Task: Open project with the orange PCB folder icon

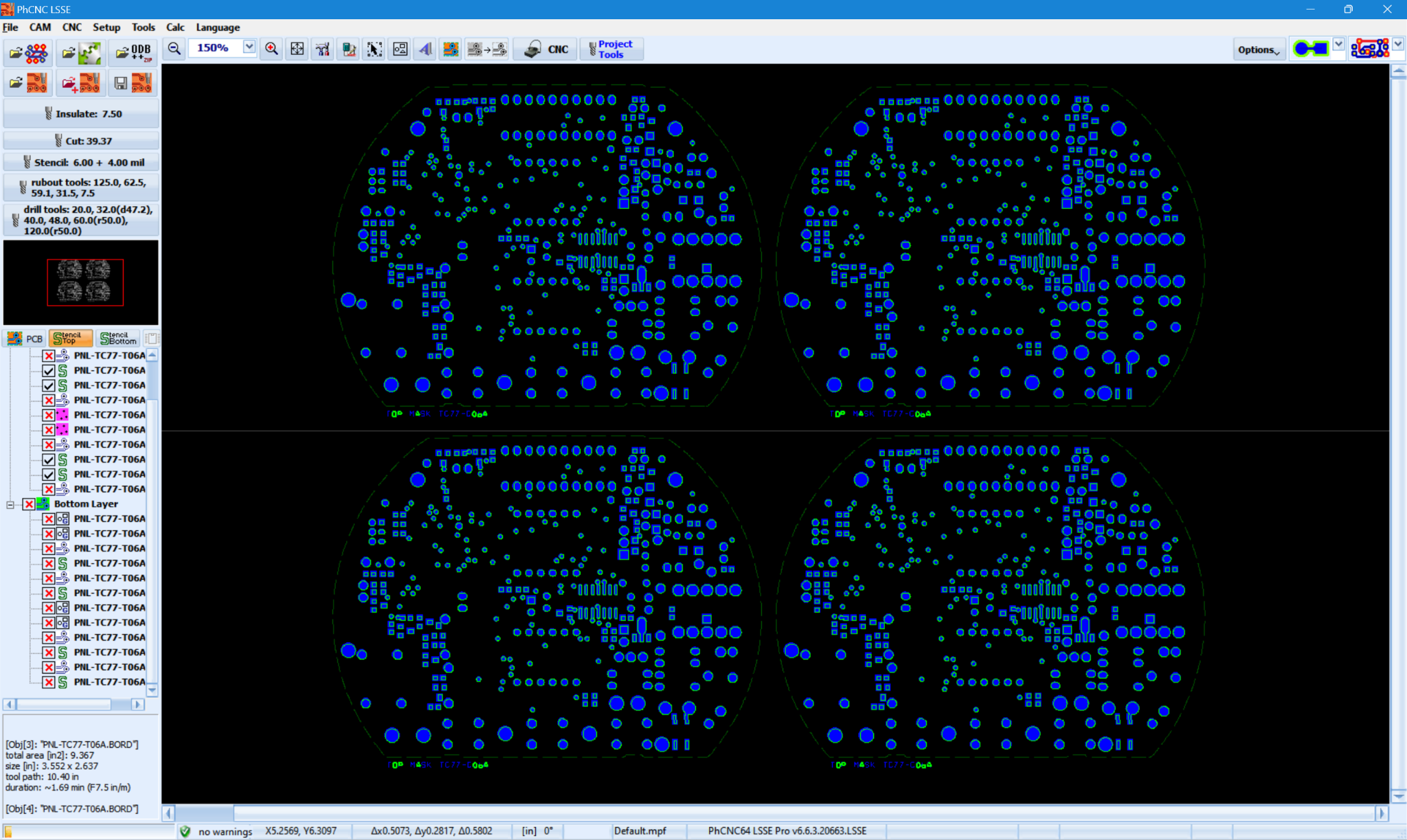Action: coord(29,83)
